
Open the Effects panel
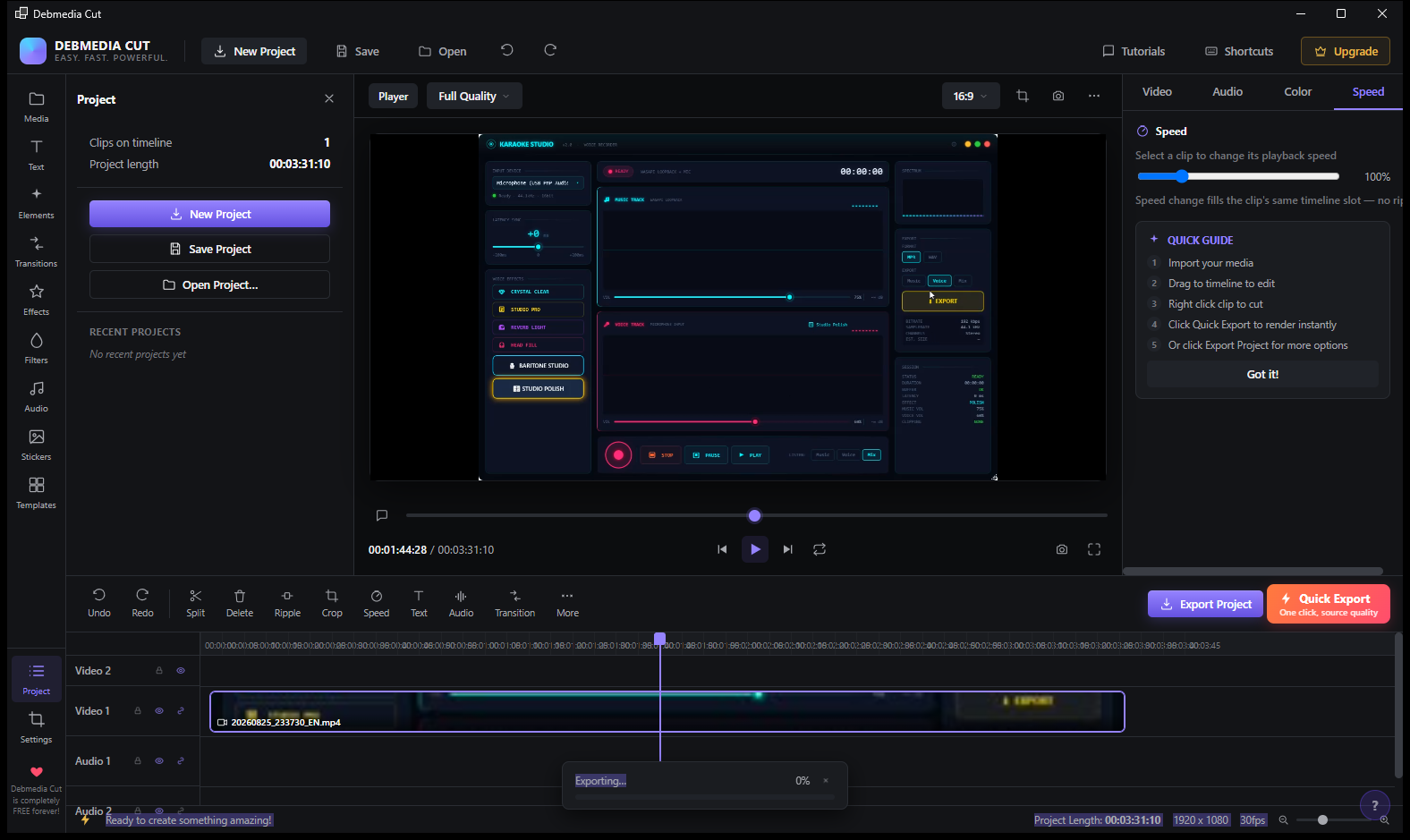pyautogui.click(x=36, y=300)
